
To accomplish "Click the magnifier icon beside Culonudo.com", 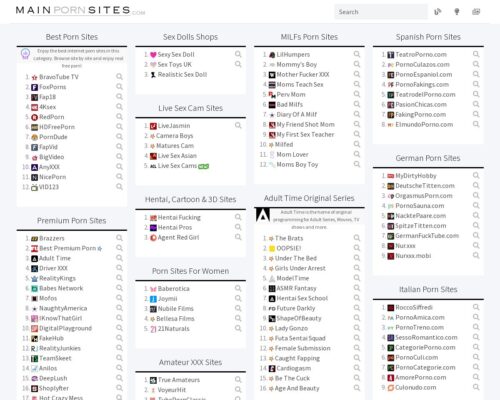I will pyautogui.click(x=476, y=387).
